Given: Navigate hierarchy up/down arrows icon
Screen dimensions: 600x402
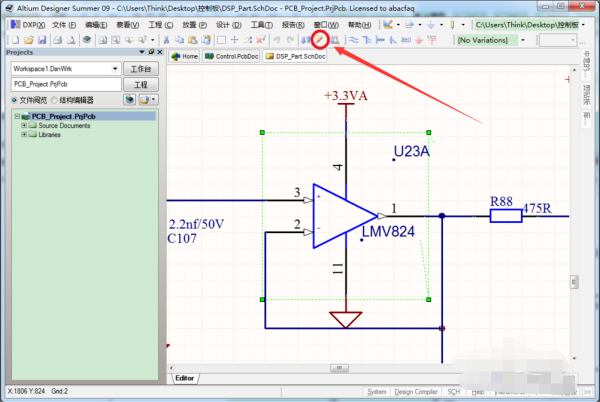Looking at the screenshot, I should pyautogui.click(x=306, y=40).
